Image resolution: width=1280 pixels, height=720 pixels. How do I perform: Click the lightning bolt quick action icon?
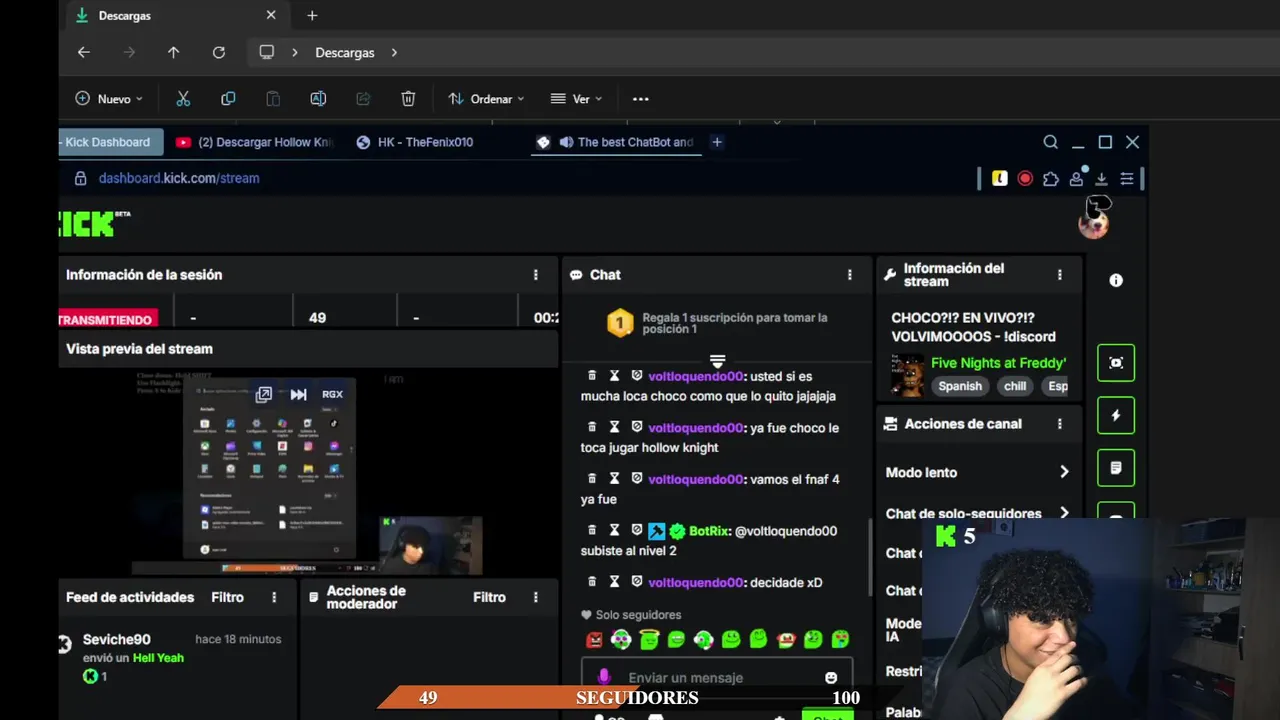tap(1116, 415)
